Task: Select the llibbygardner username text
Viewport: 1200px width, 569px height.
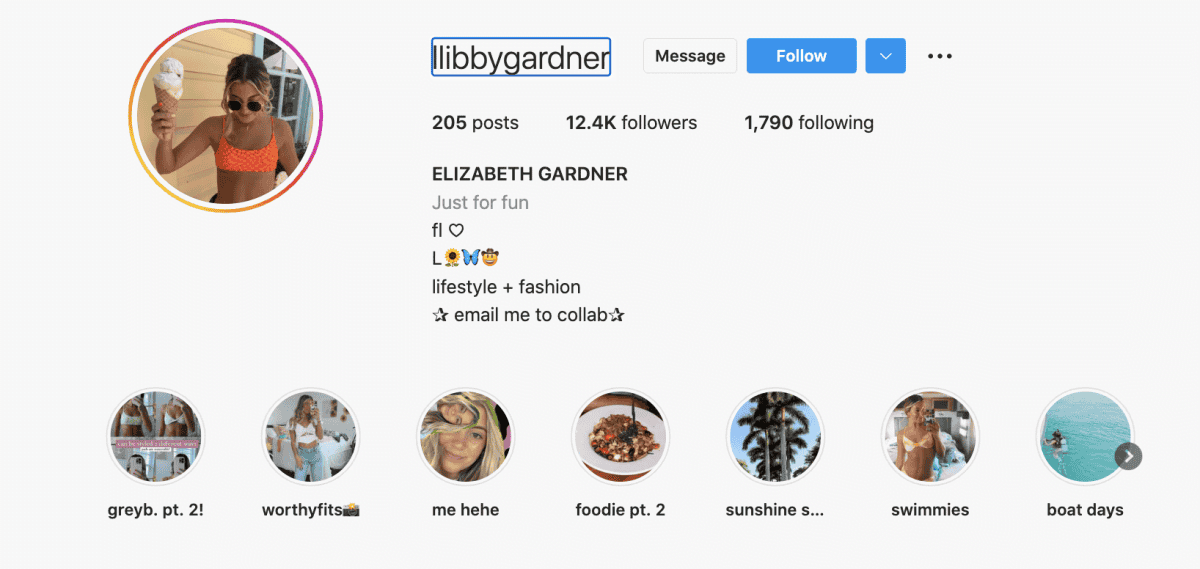Action: pyautogui.click(x=520, y=57)
